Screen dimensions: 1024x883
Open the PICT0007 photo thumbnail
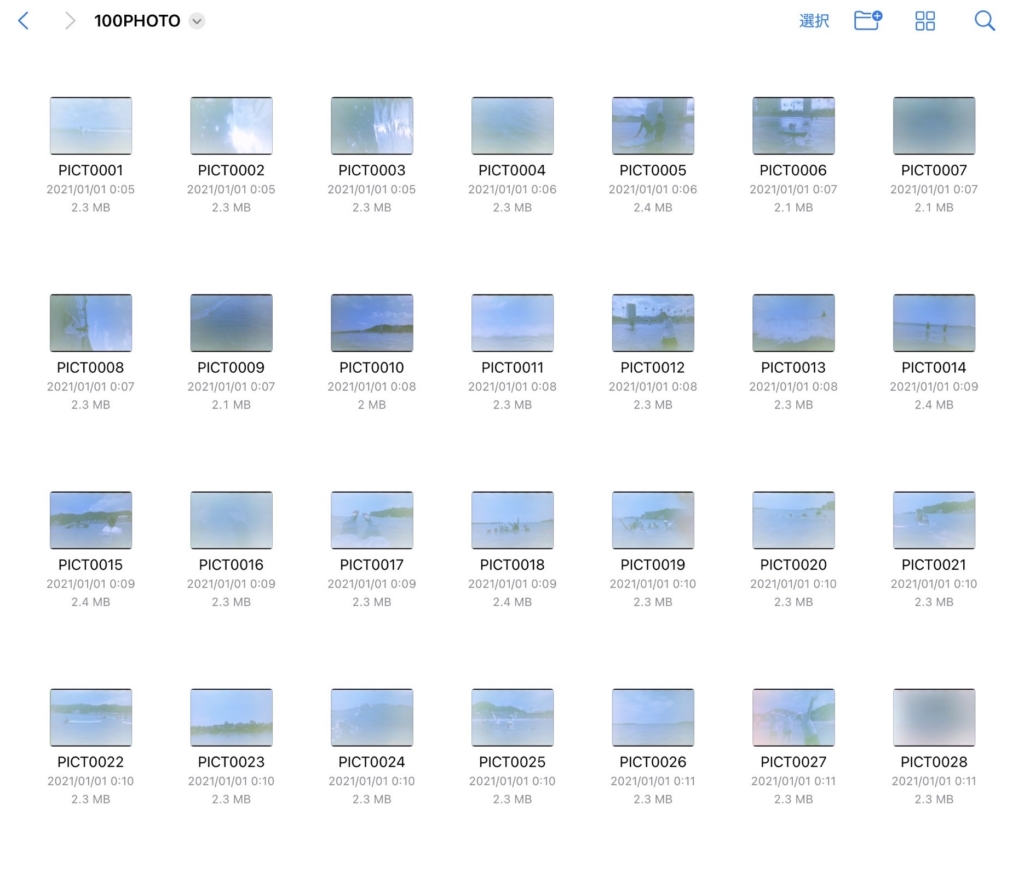(934, 125)
